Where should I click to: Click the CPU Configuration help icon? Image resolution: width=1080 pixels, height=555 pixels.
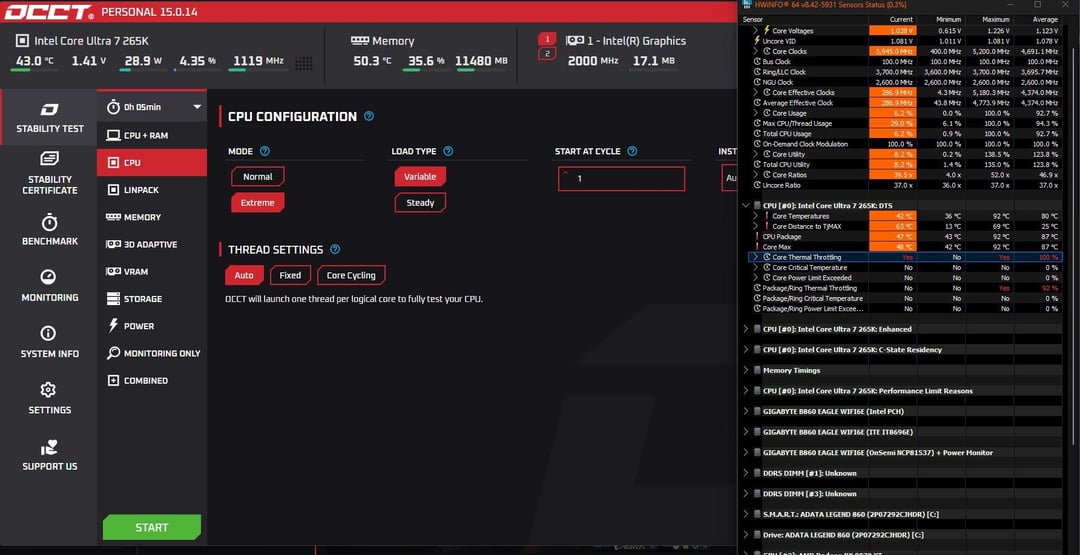(368, 116)
